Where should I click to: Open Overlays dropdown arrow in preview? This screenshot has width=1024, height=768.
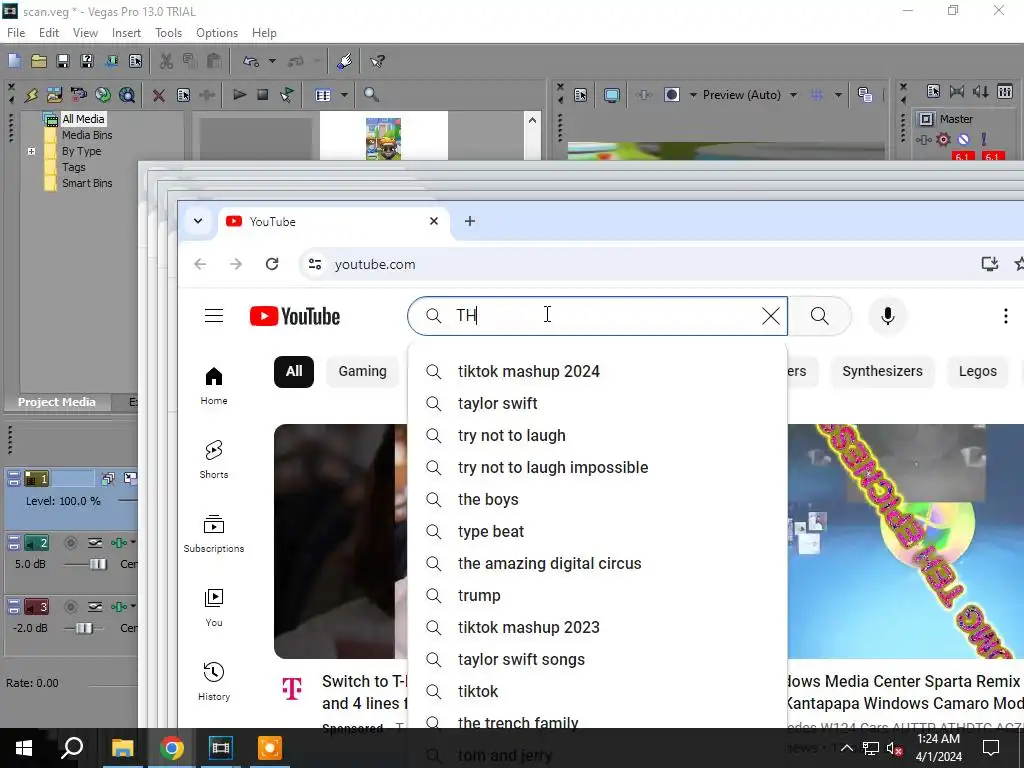coord(838,95)
